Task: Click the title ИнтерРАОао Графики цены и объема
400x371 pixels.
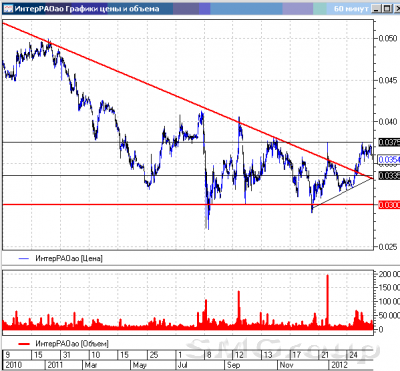Action: tap(87, 9)
